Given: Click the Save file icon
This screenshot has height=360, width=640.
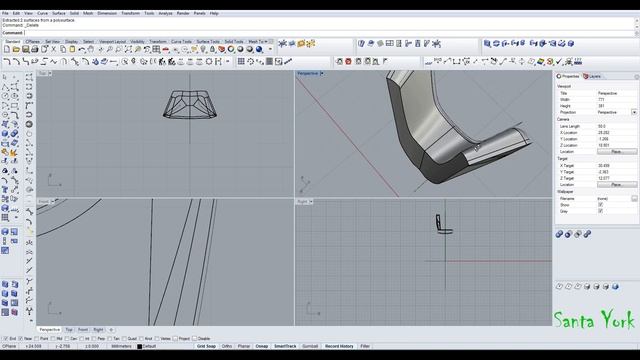Looking at the screenshot, I should coord(25,49).
